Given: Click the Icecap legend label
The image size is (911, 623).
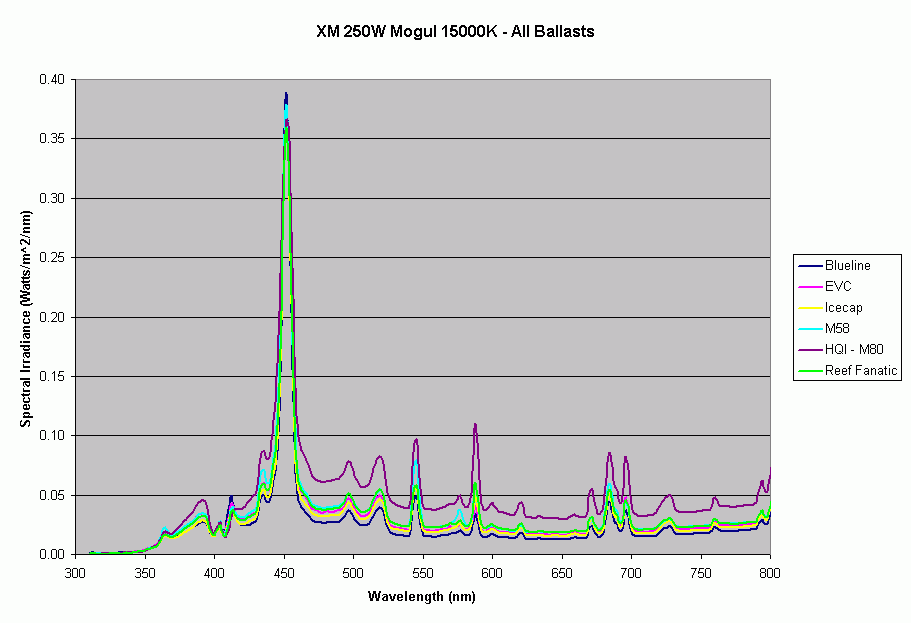Looking at the screenshot, I should pyautogui.click(x=844, y=307).
